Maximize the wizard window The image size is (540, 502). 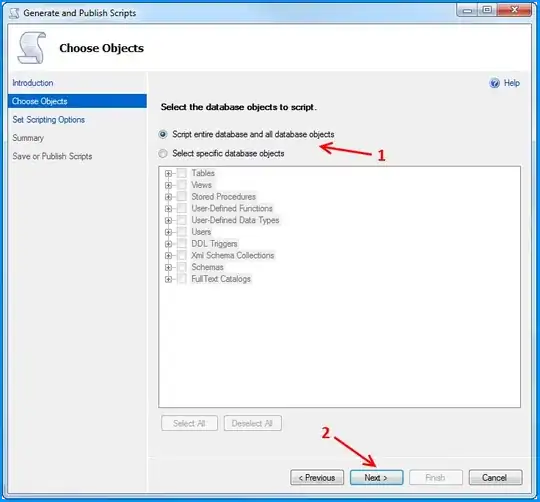pos(487,10)
